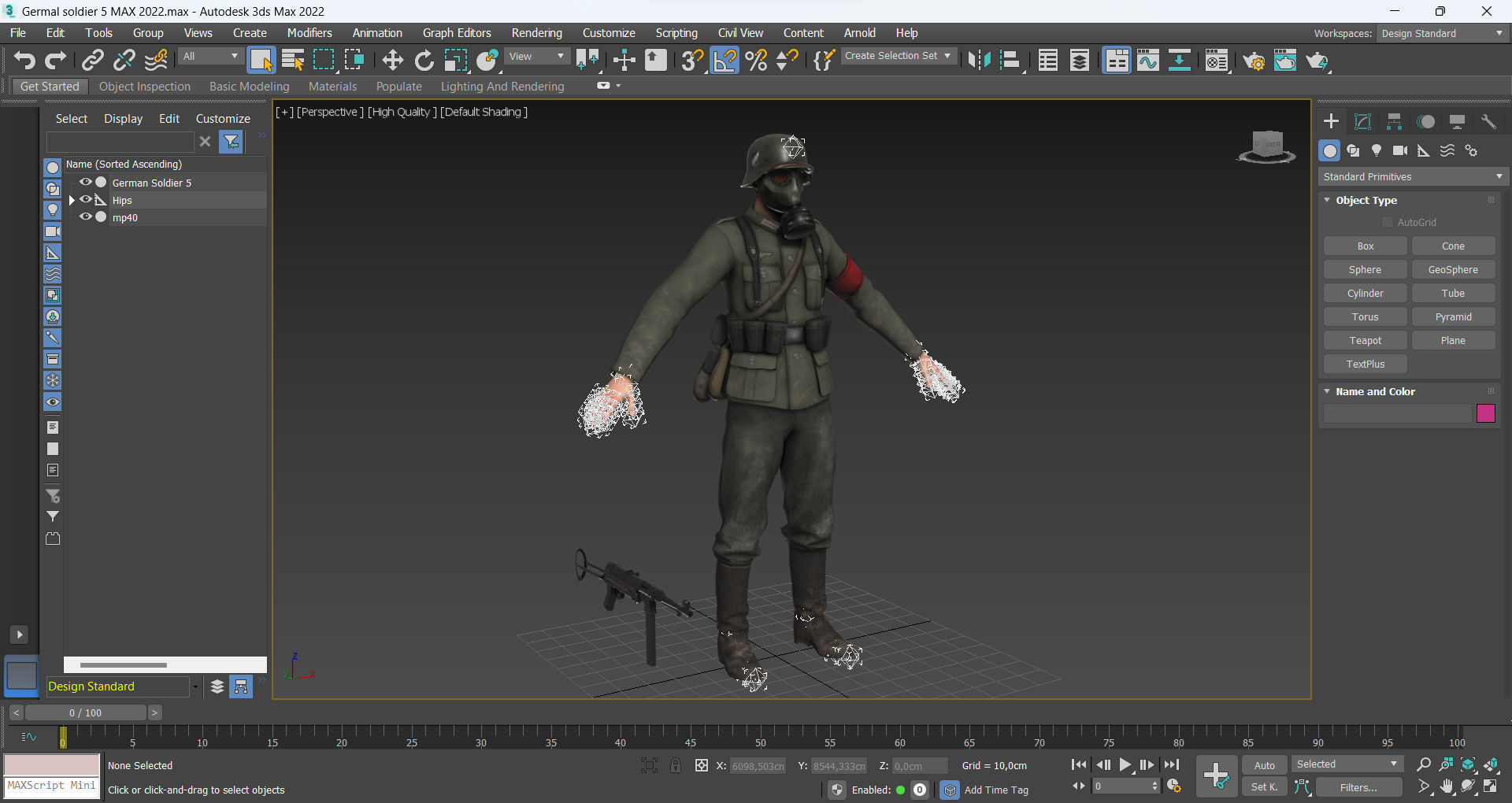1512x803 pixels.
Task: Open Create Selection Set dropdown
Action: tap(899, 56)
